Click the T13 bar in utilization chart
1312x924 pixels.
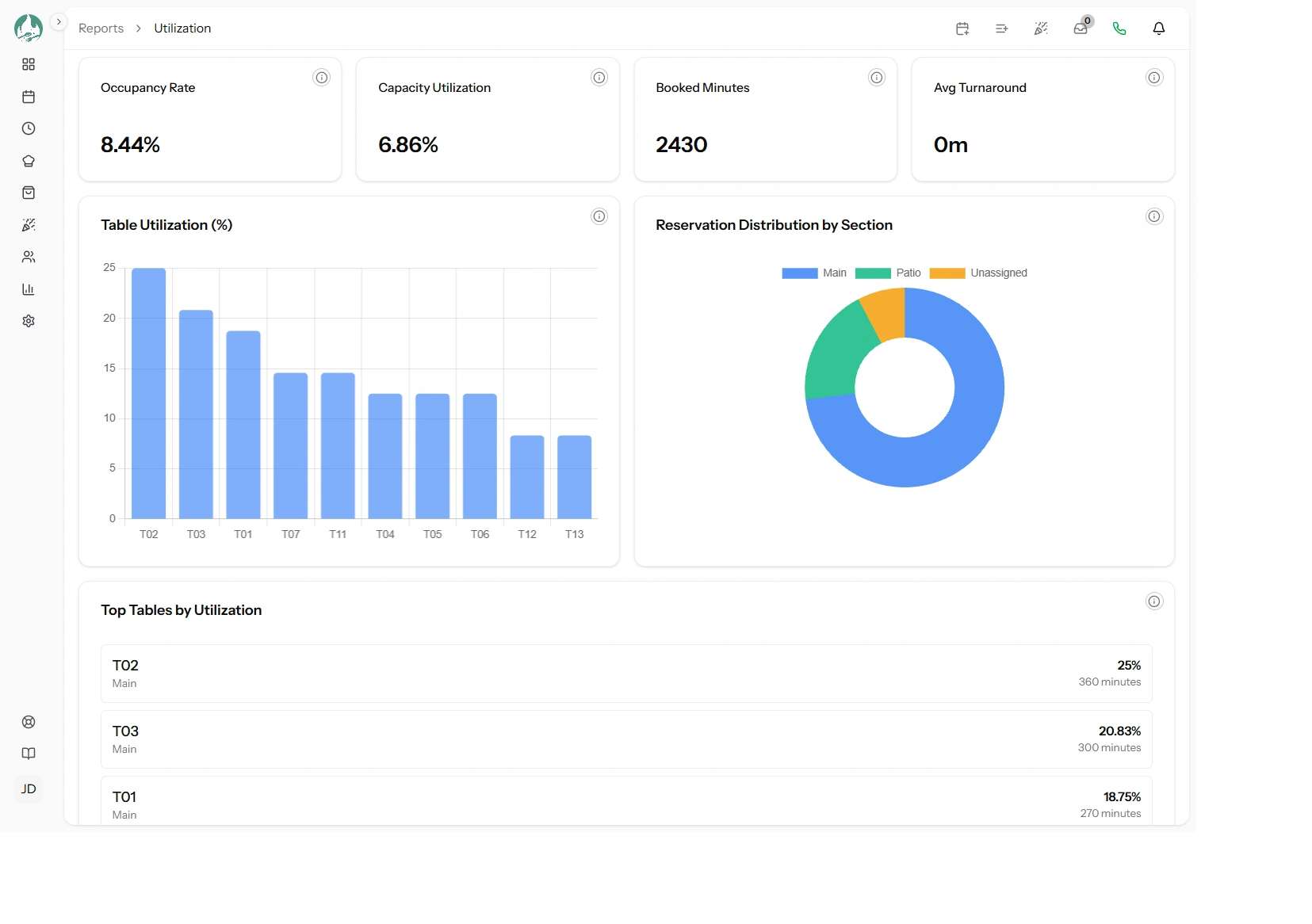coord(575,477)
